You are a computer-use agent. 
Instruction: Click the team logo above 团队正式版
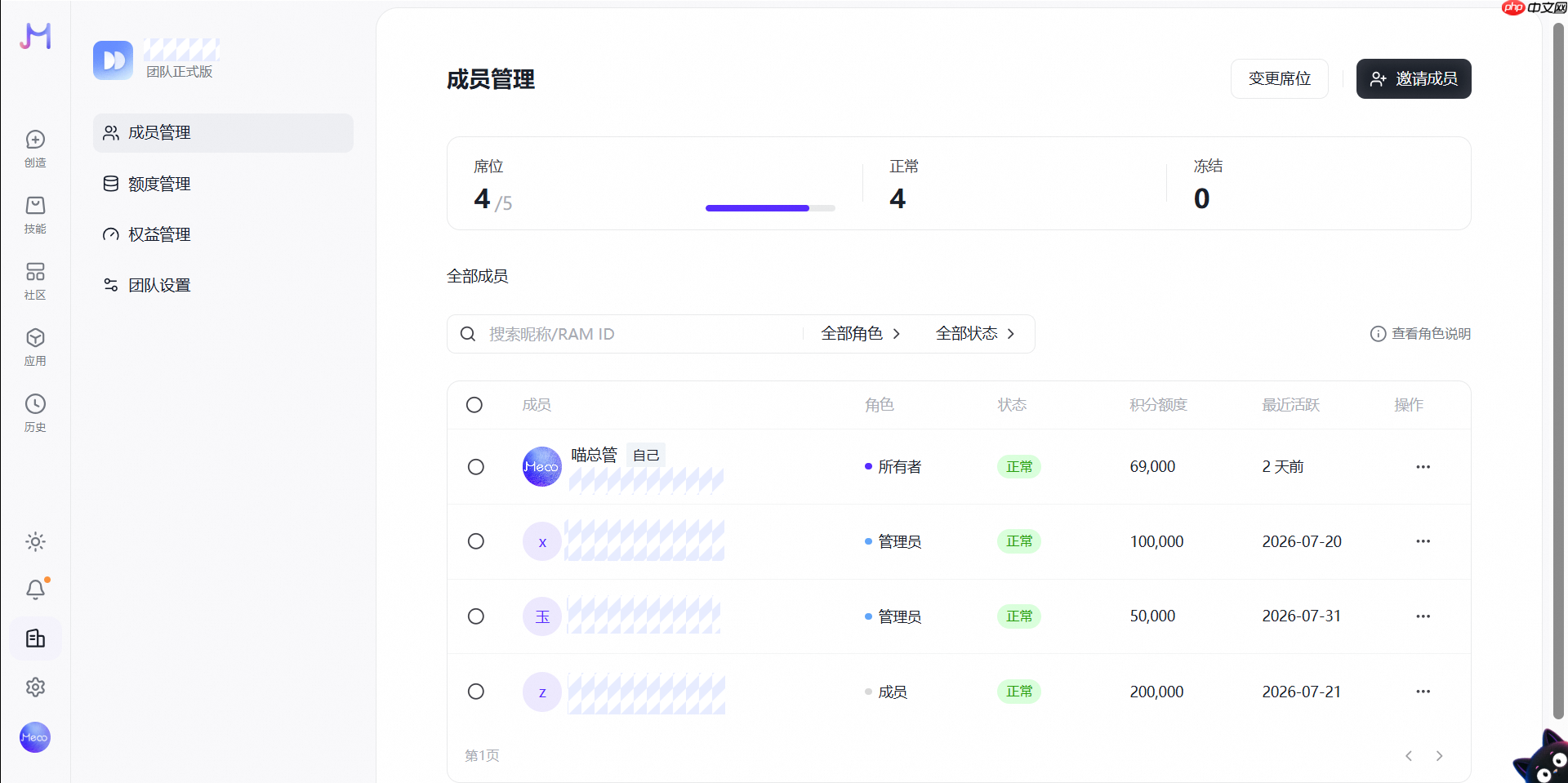tap(113, 60)
